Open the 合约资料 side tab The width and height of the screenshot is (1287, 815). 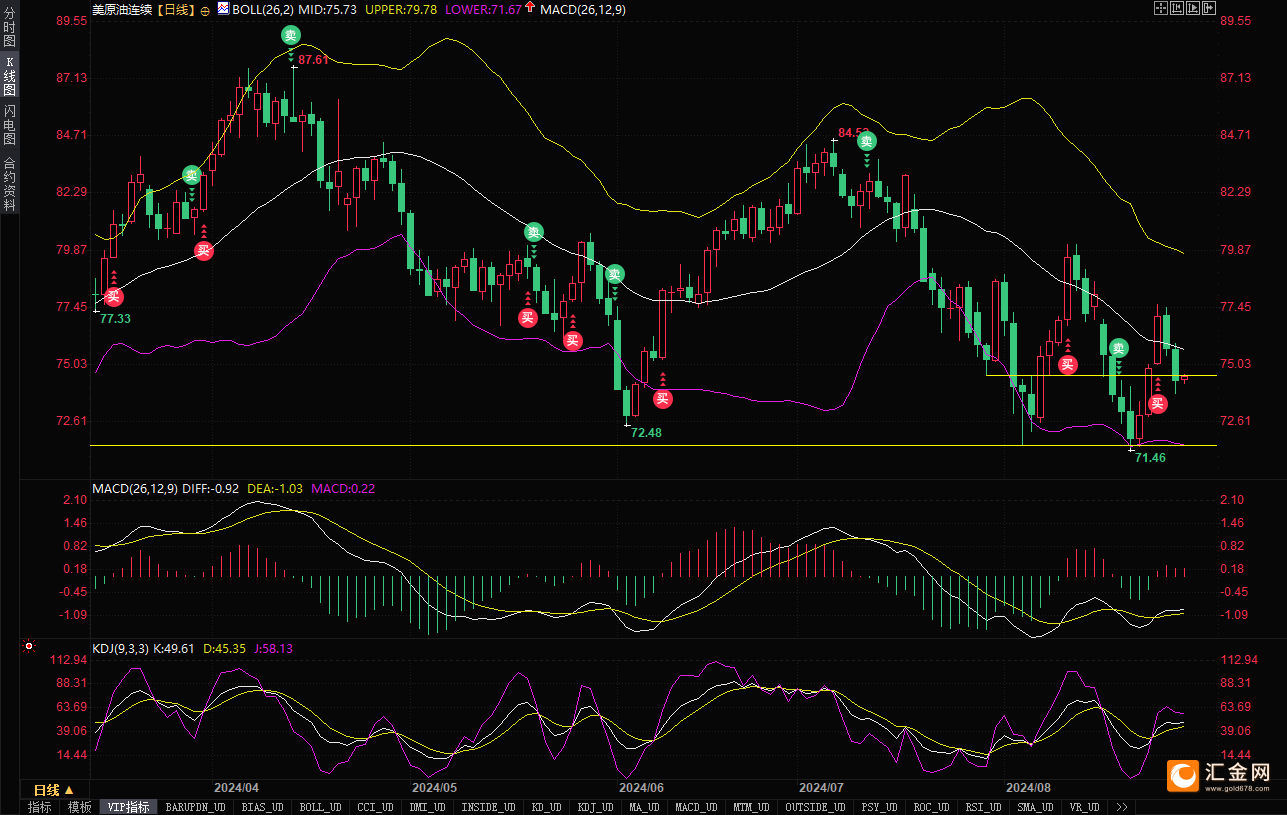click(x=9, y=183)
